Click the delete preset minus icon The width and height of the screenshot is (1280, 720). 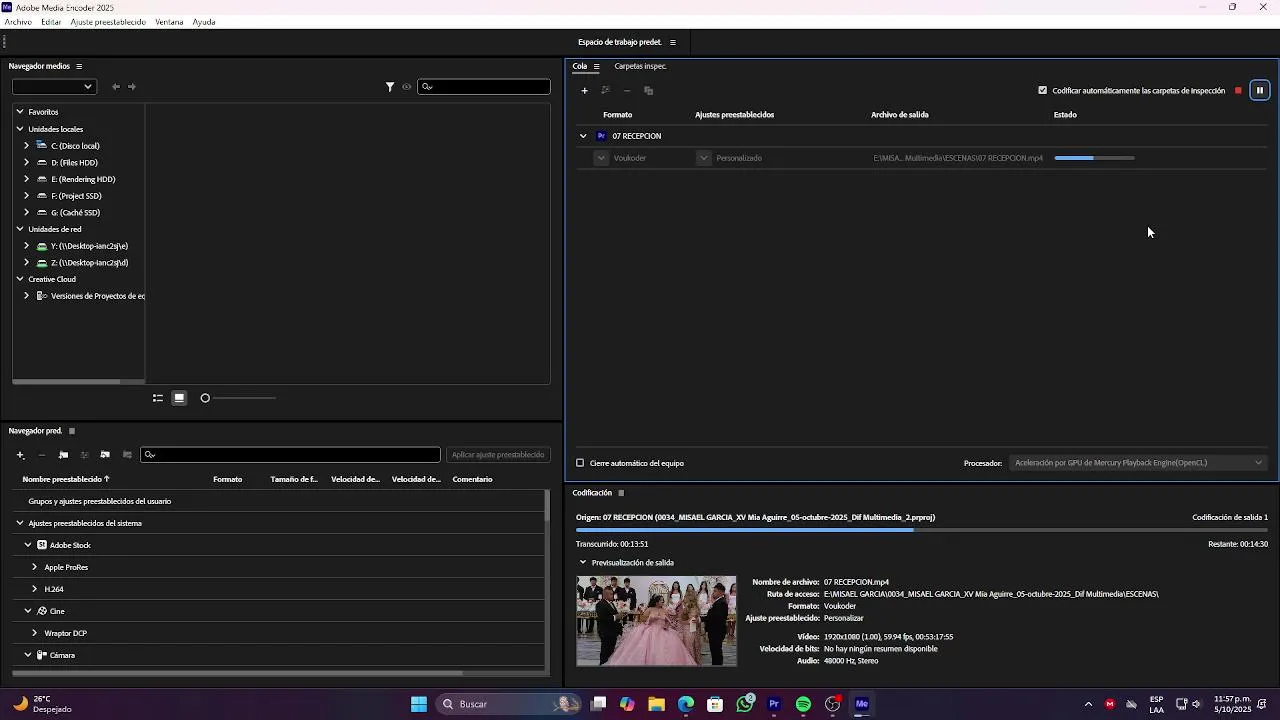point(41,455)
